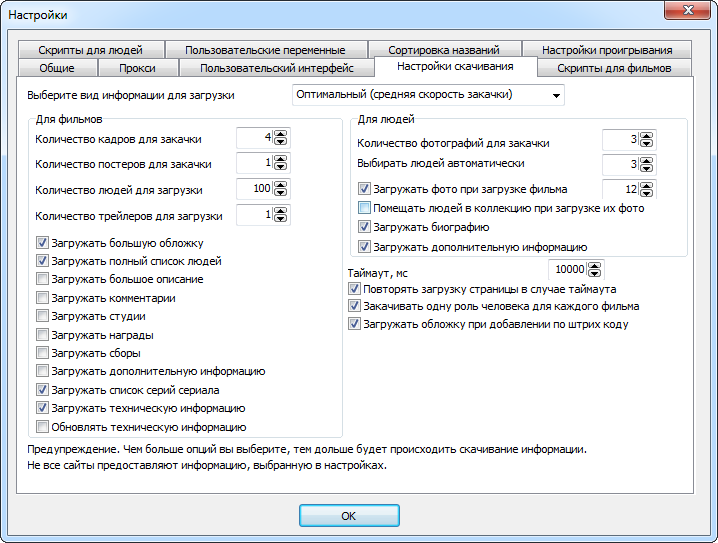Enable Загружать награды checkbox
The width and height of the screenshot is (718, 543).
[x=42, y=335]
